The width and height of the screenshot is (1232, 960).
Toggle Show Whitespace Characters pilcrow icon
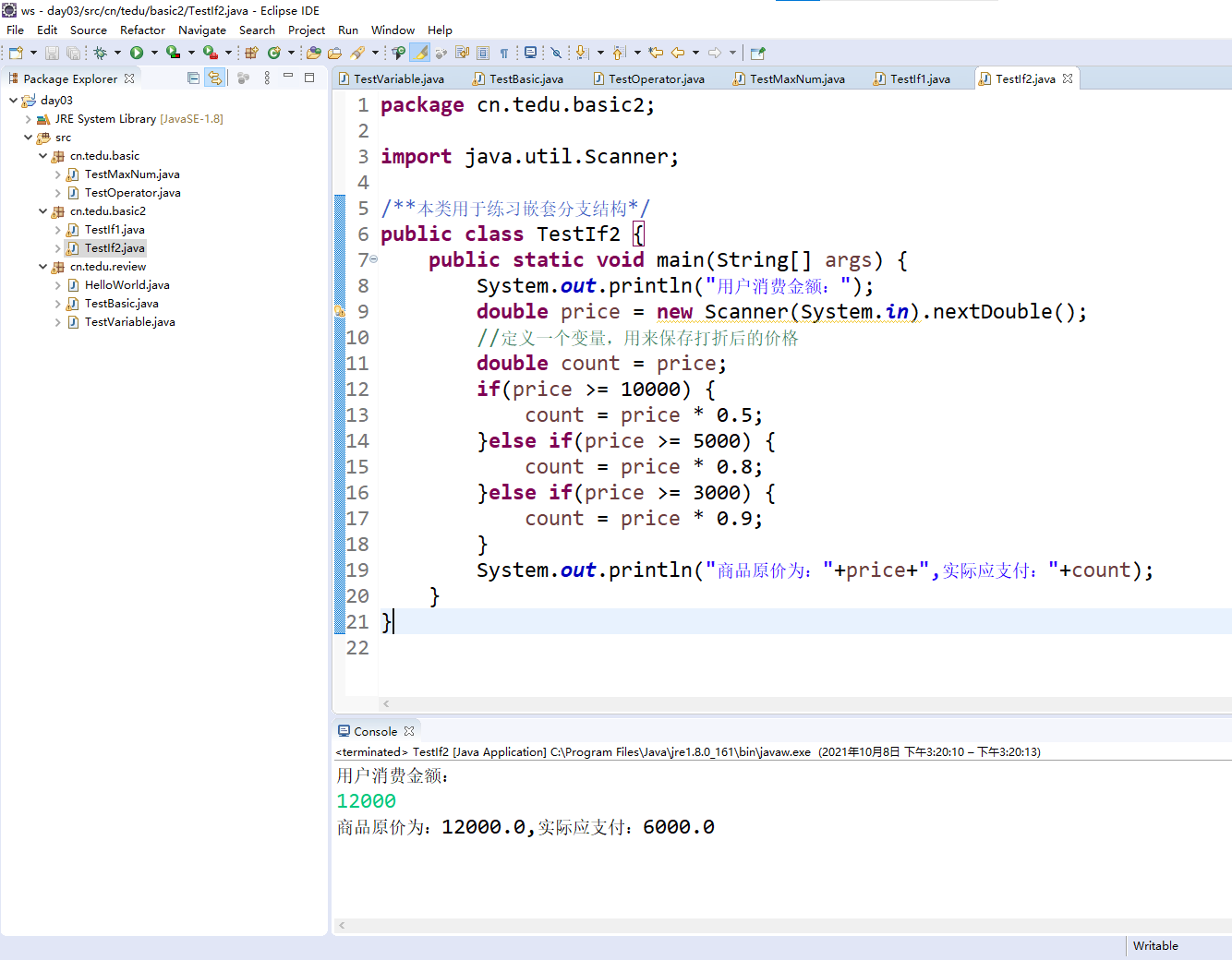[504, 53]
